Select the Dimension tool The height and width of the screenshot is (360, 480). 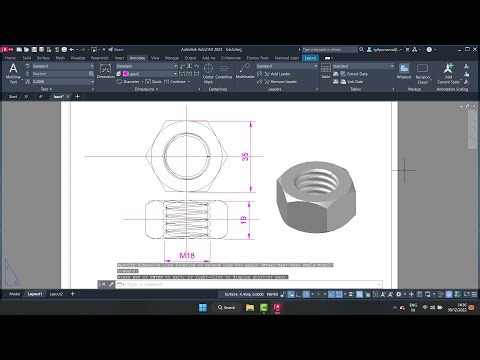pyautogui.click(x=105, y=71)
